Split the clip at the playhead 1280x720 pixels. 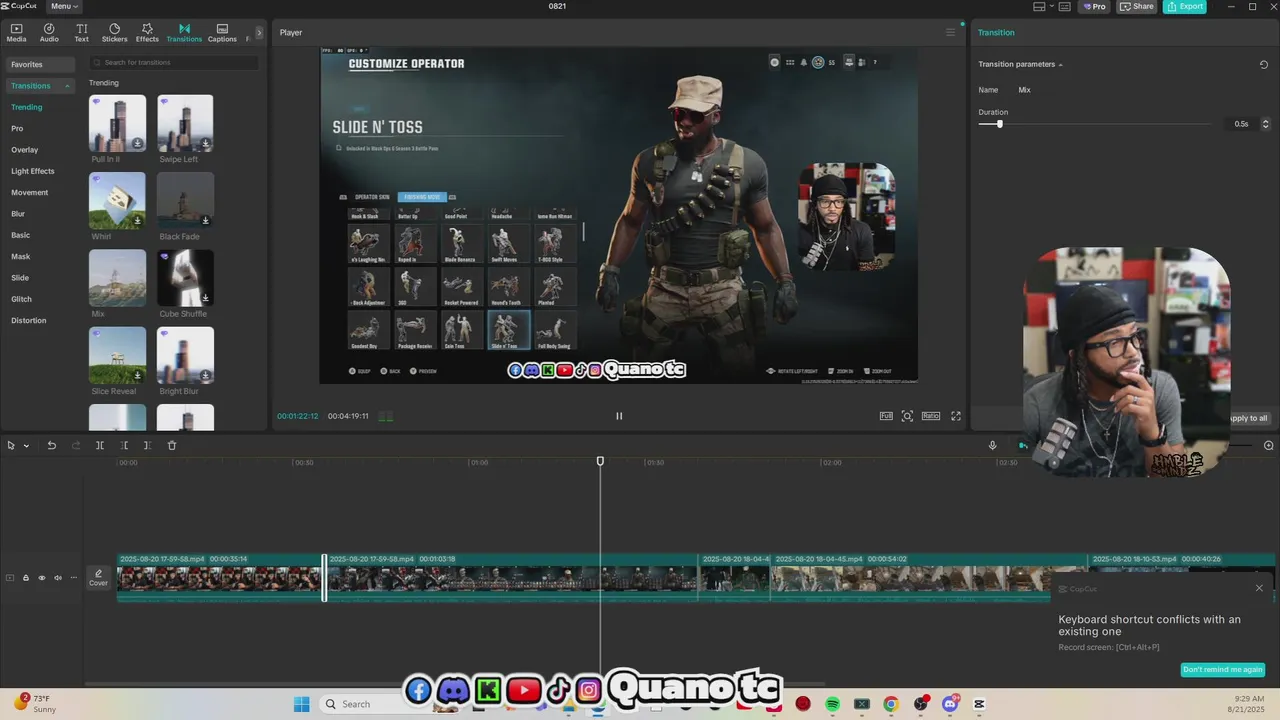coord(100,445)
